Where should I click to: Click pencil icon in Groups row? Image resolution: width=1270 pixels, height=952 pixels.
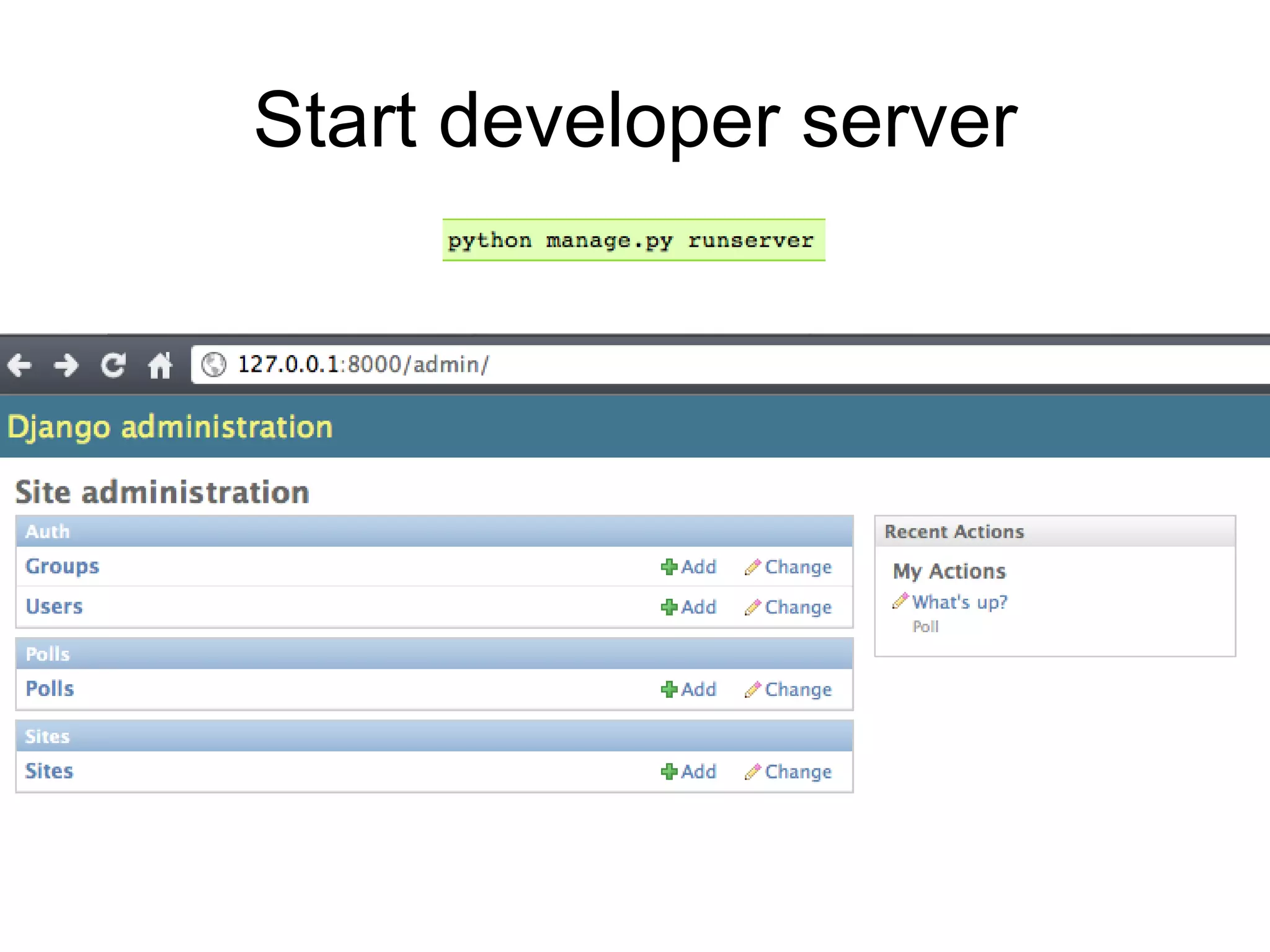[x=753, y=566]
